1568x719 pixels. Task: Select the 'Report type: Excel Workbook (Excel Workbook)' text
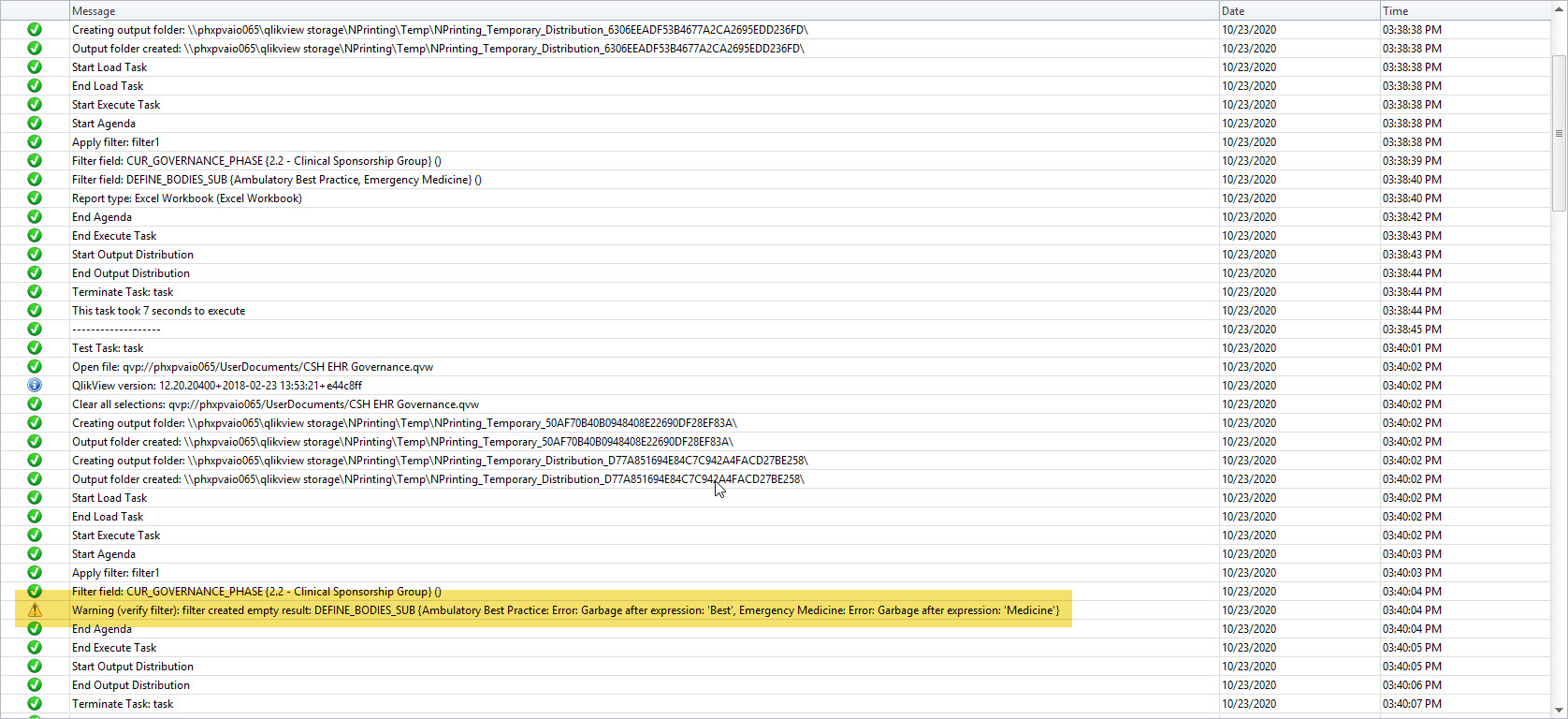pos(187,198)
